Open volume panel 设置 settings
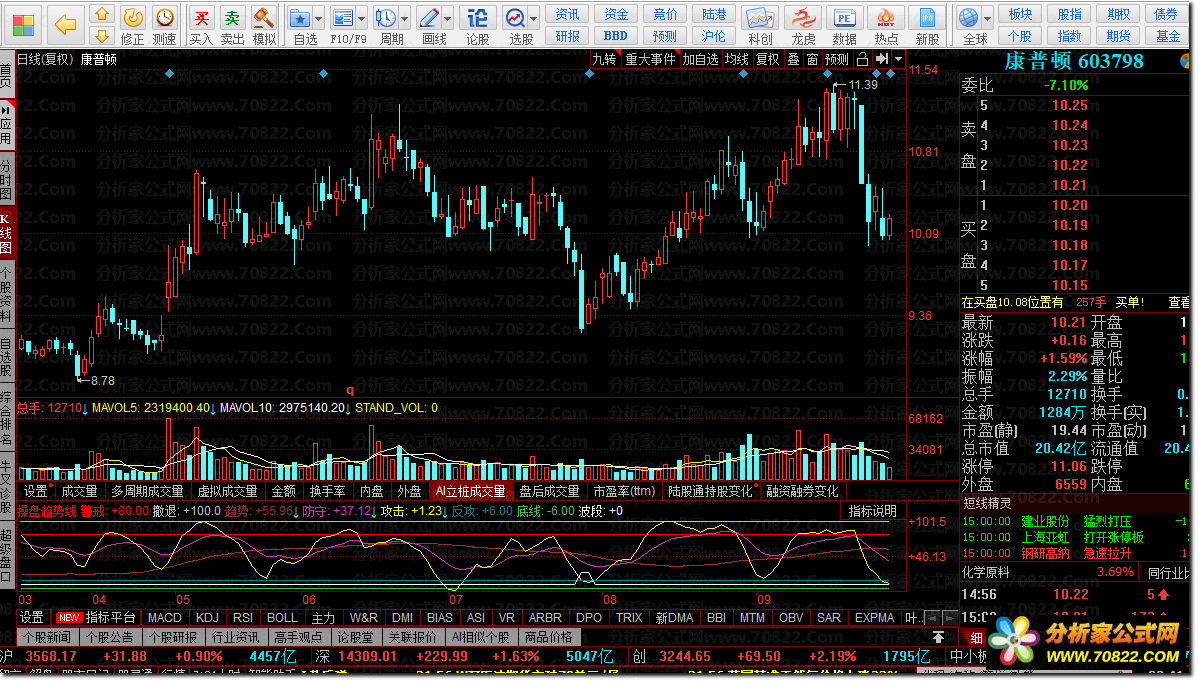 (36, 491)
